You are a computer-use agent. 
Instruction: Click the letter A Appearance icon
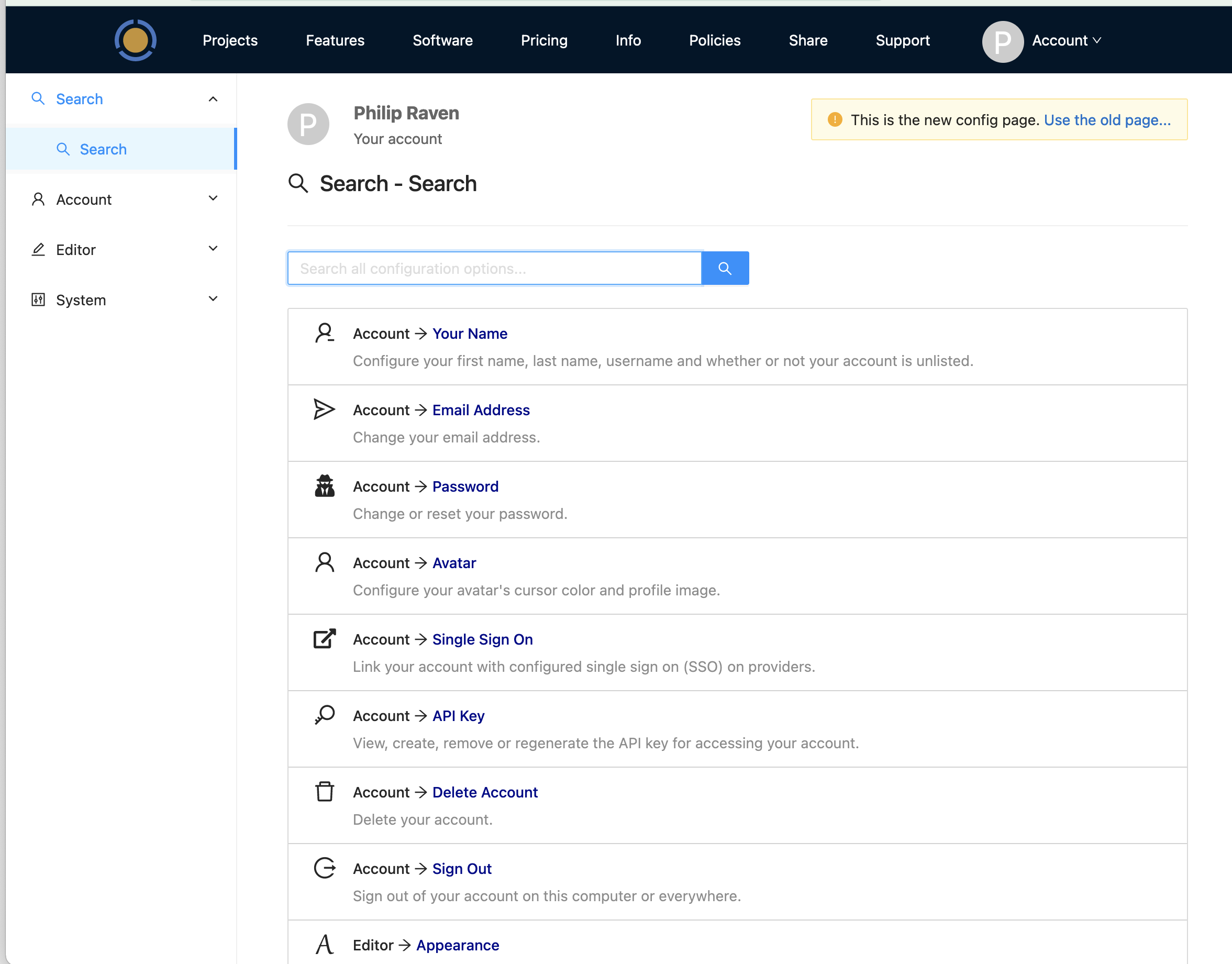(325, 944)
